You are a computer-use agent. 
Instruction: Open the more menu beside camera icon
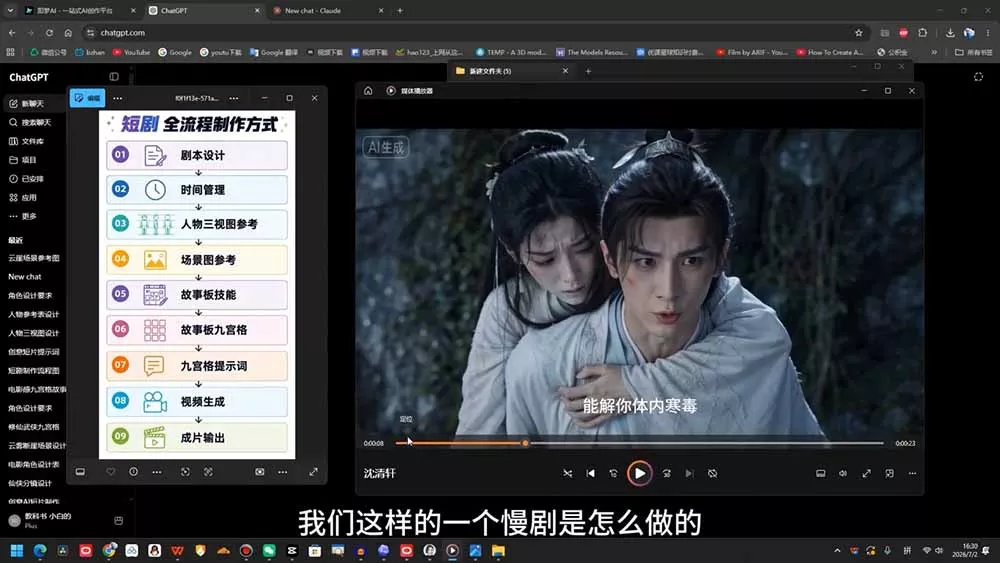pos(283,472)
